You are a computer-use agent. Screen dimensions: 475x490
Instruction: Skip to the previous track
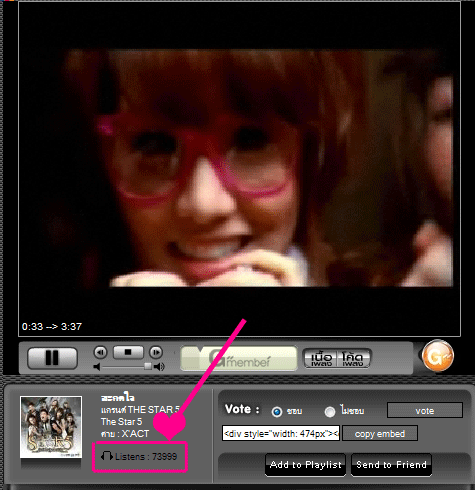[100, 352]
